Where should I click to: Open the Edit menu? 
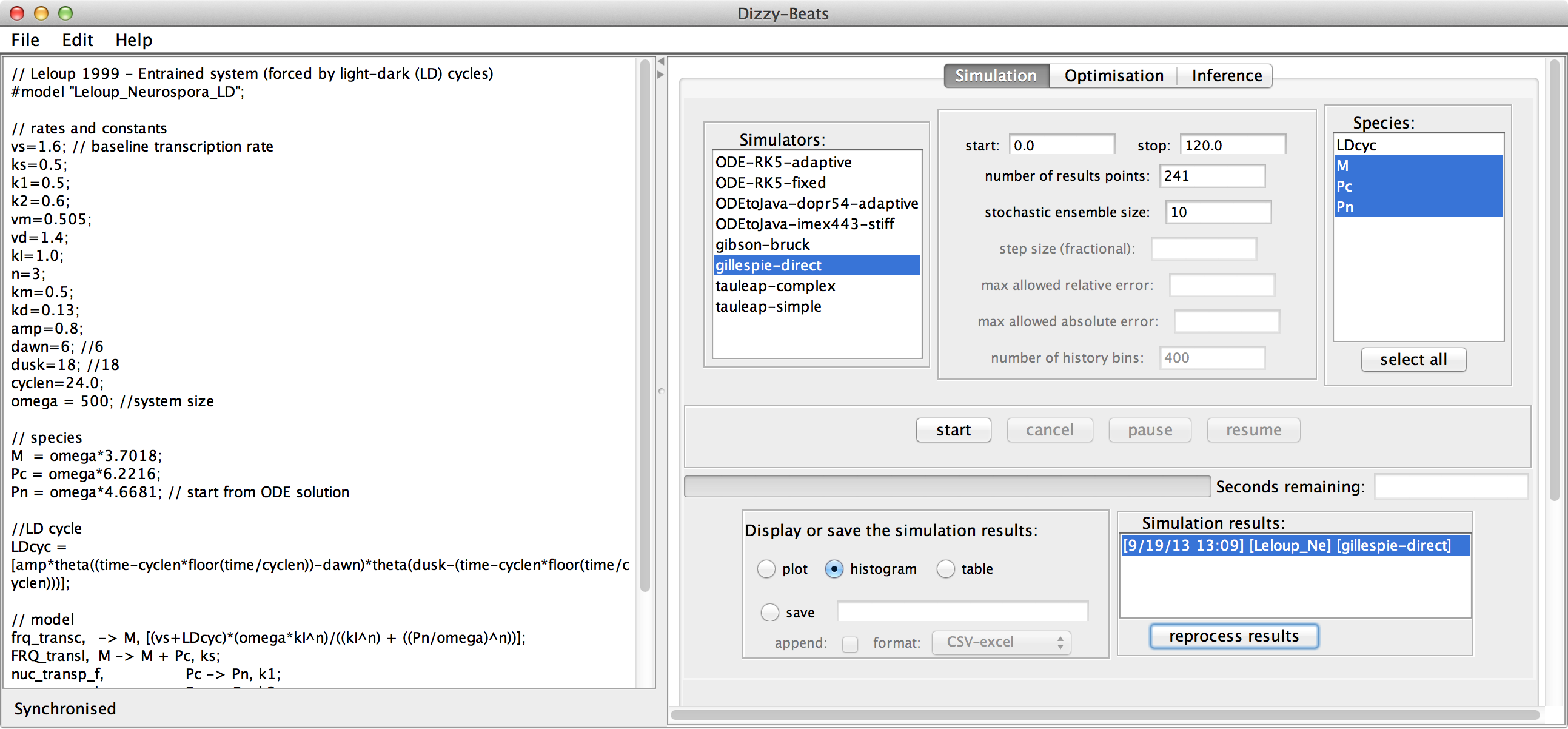click(x=77, y=40)
